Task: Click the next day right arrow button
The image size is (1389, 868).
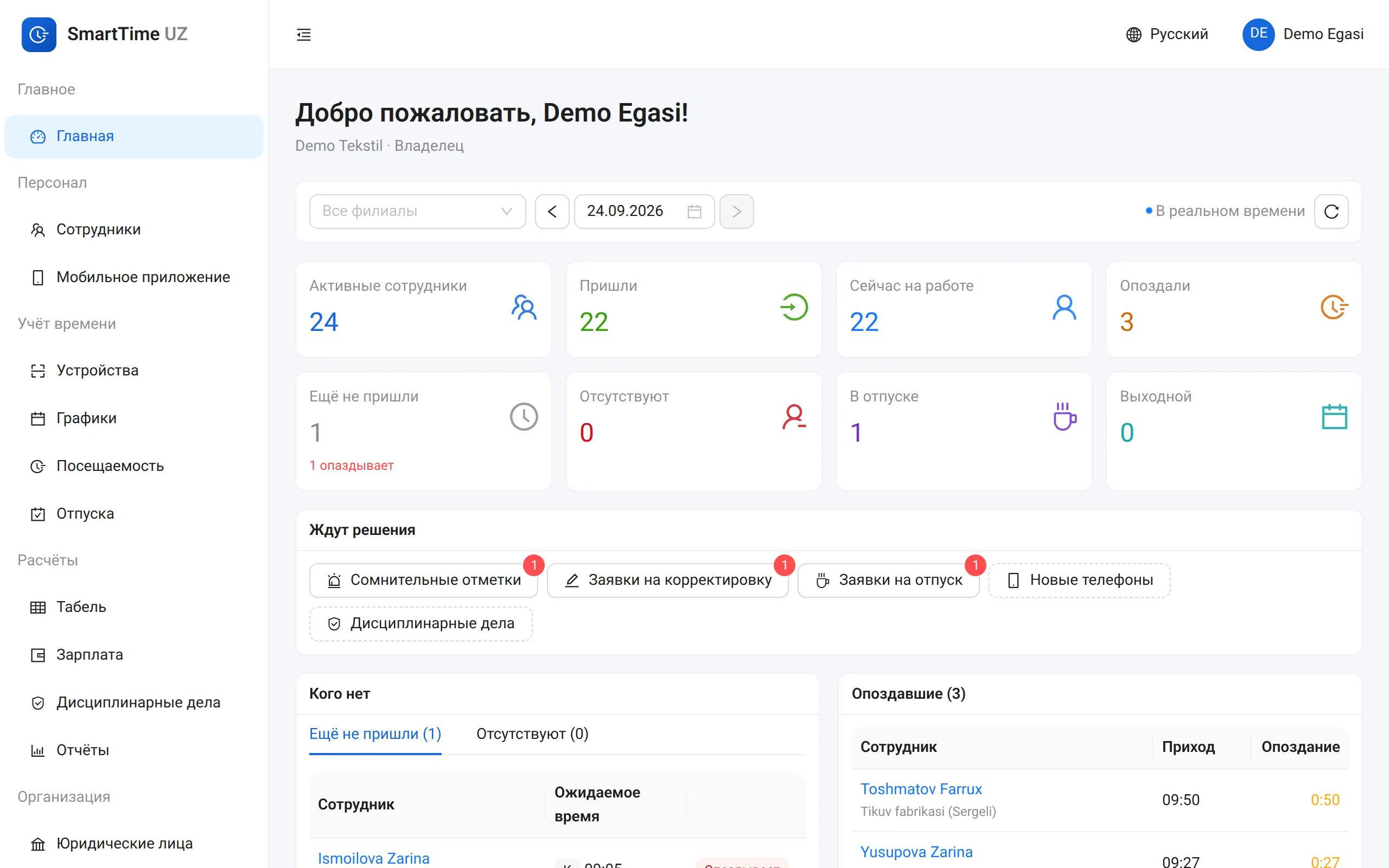Action: [736, 211]
